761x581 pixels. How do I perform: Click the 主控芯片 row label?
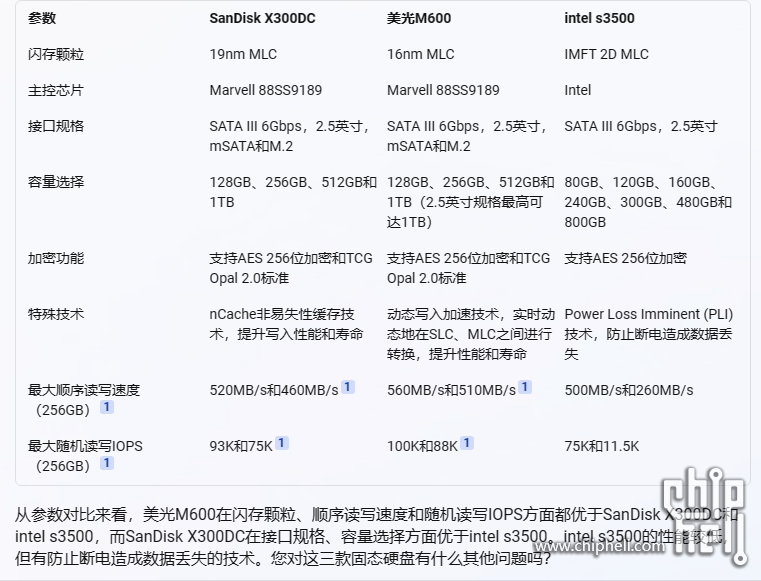[56, 90]
